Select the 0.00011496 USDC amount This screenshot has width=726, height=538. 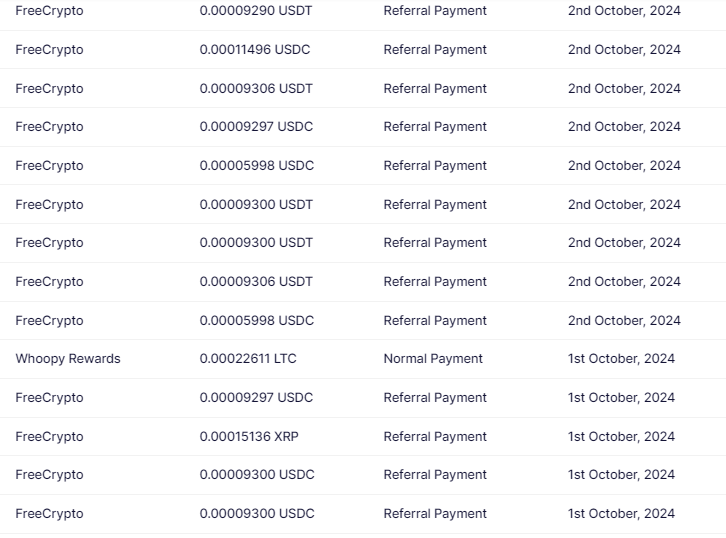coord(256,50)
